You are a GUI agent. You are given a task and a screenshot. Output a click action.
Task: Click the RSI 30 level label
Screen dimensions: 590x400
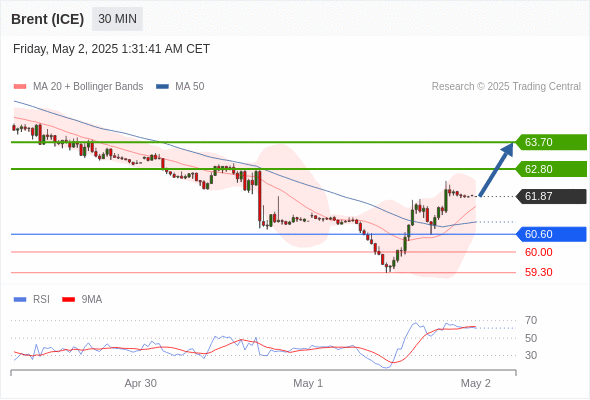pos(531,355)
